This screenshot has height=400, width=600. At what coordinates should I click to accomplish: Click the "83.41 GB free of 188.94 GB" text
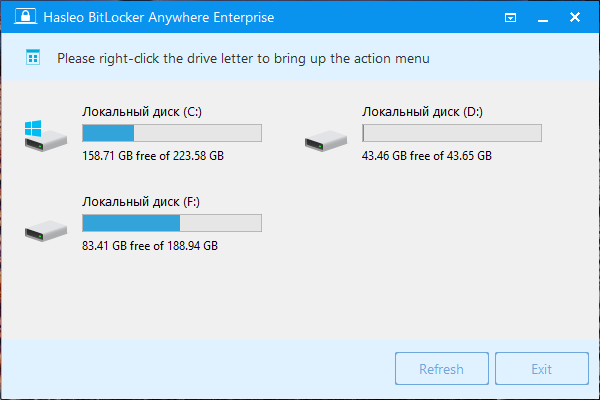point(150,246)
